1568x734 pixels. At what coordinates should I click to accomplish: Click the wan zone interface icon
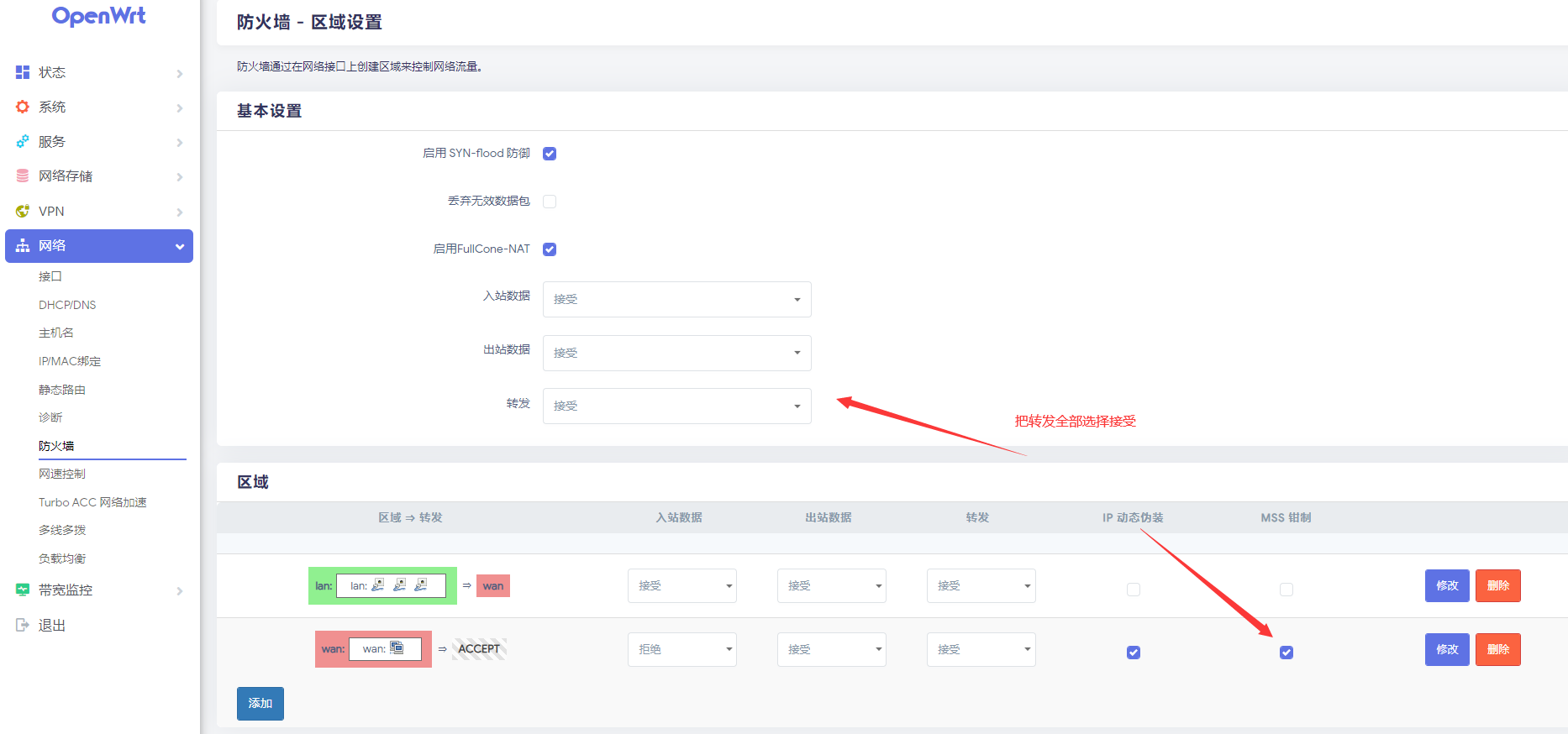(x=397, y=647)
